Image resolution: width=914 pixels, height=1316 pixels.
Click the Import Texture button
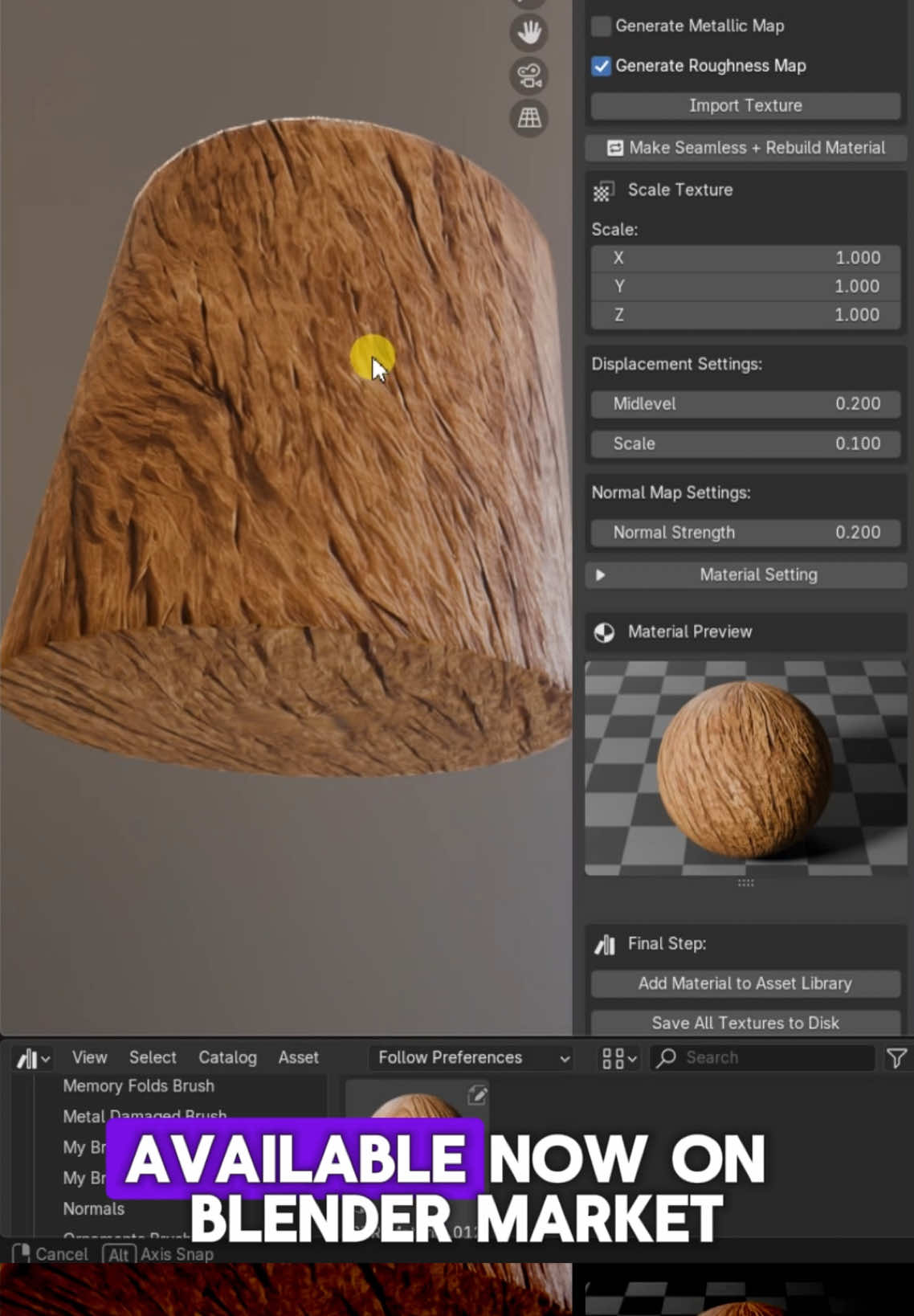745,106
